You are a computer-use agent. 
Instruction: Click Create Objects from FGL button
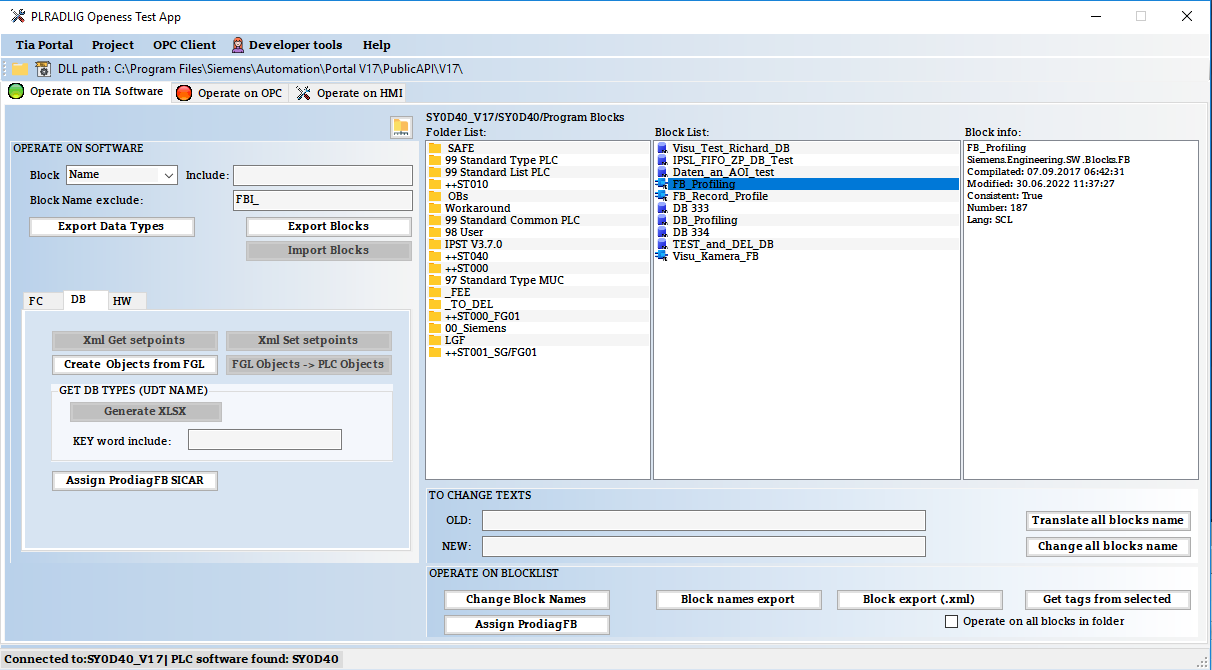point(134,365)
